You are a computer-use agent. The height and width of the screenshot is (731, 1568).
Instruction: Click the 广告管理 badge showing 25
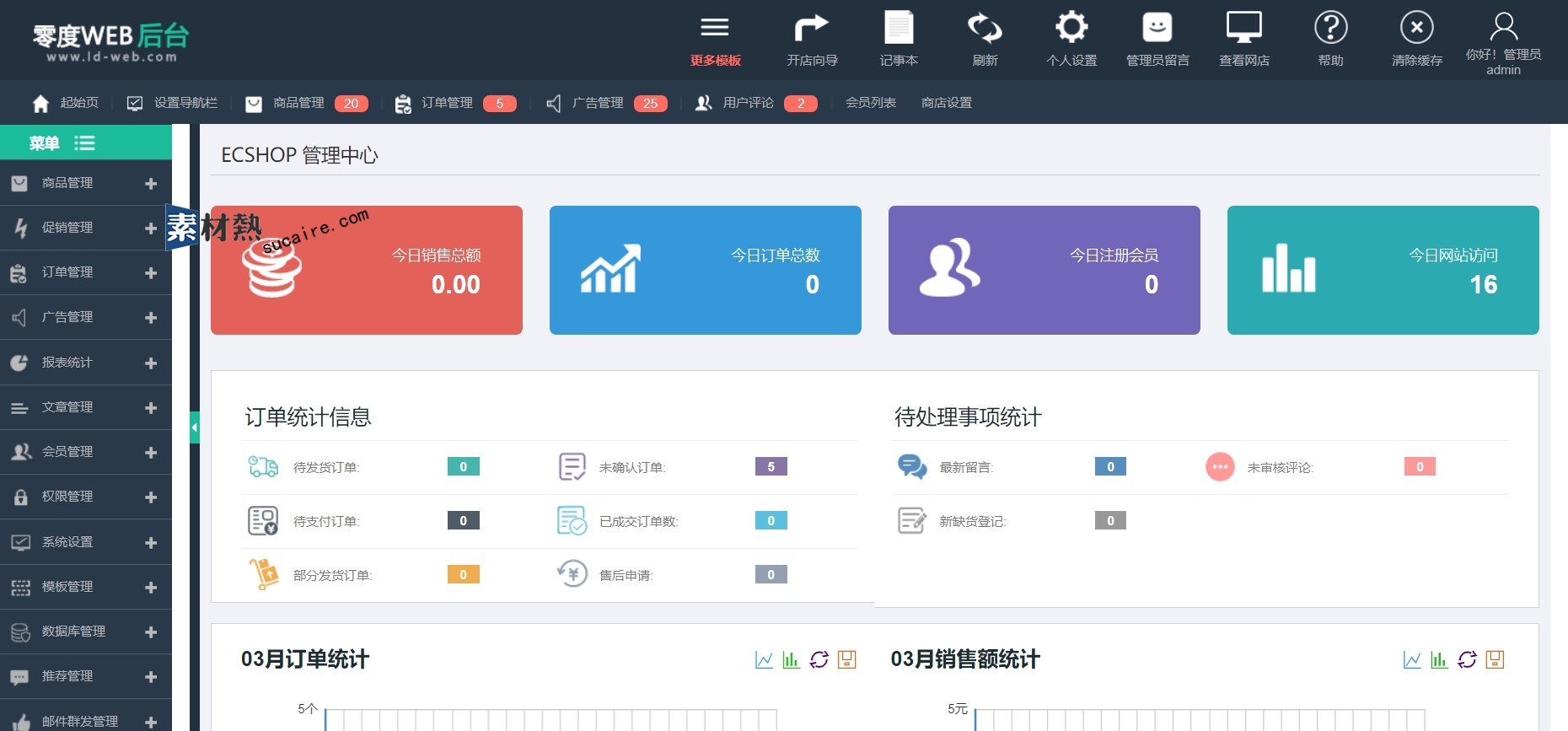pyautogui.click(x=651, y=104)
